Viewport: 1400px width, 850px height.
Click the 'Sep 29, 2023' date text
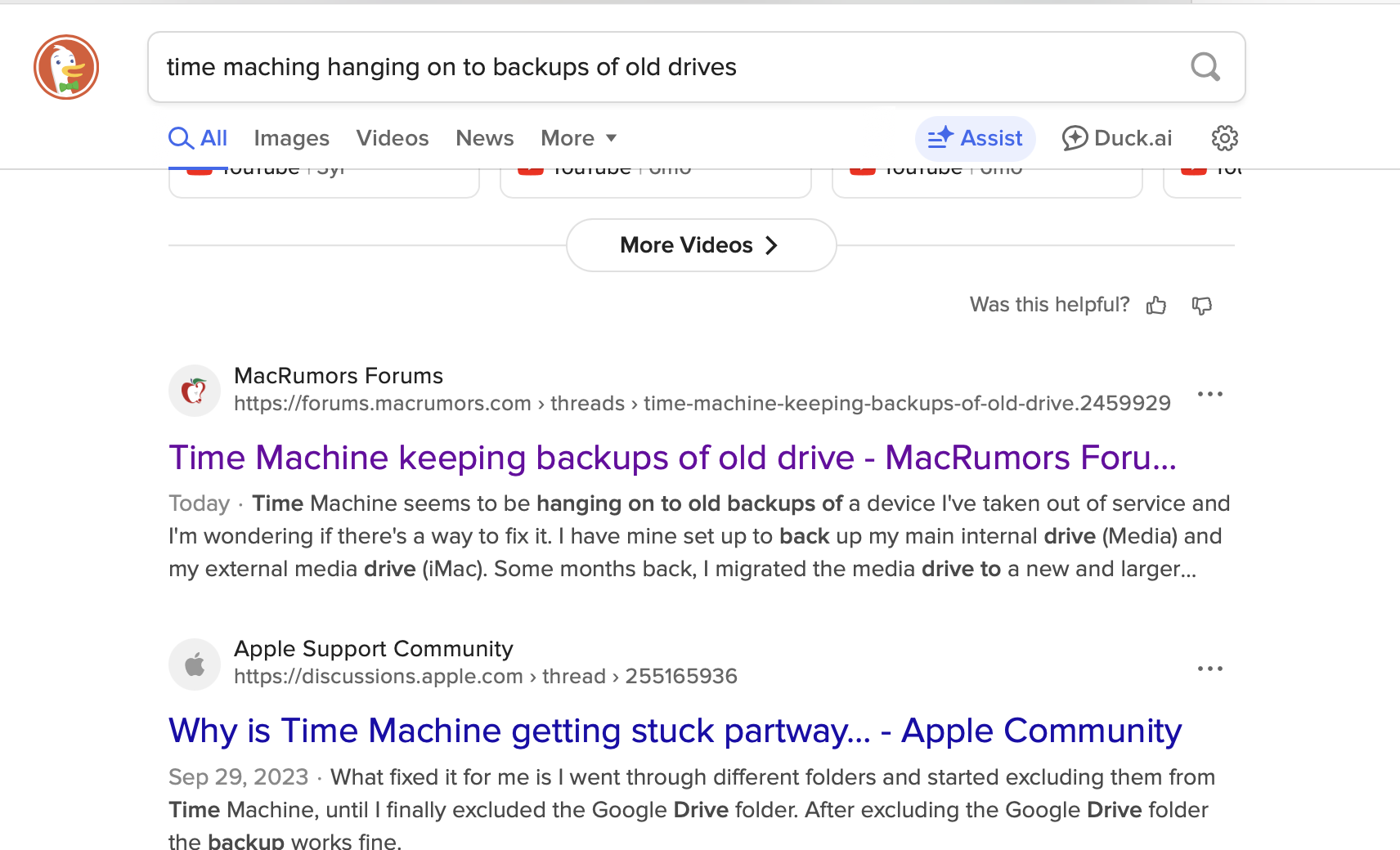click(239, 777)
